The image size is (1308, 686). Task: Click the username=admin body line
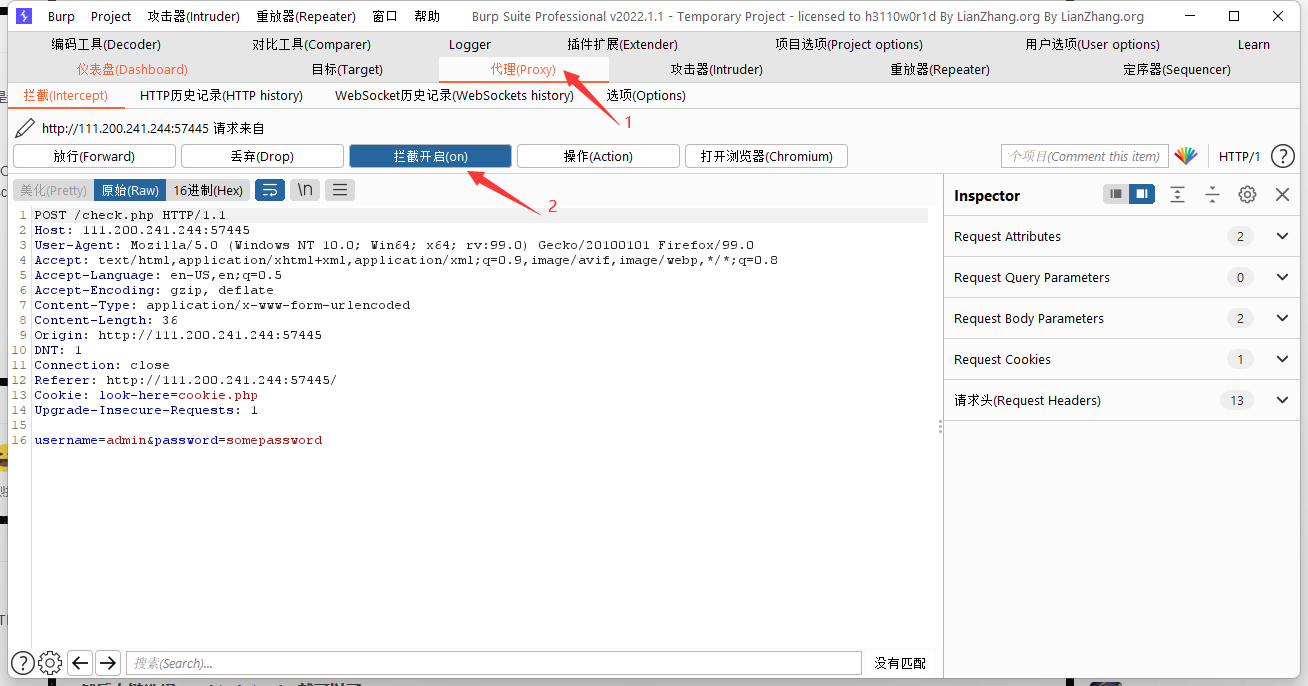point(178,440)
